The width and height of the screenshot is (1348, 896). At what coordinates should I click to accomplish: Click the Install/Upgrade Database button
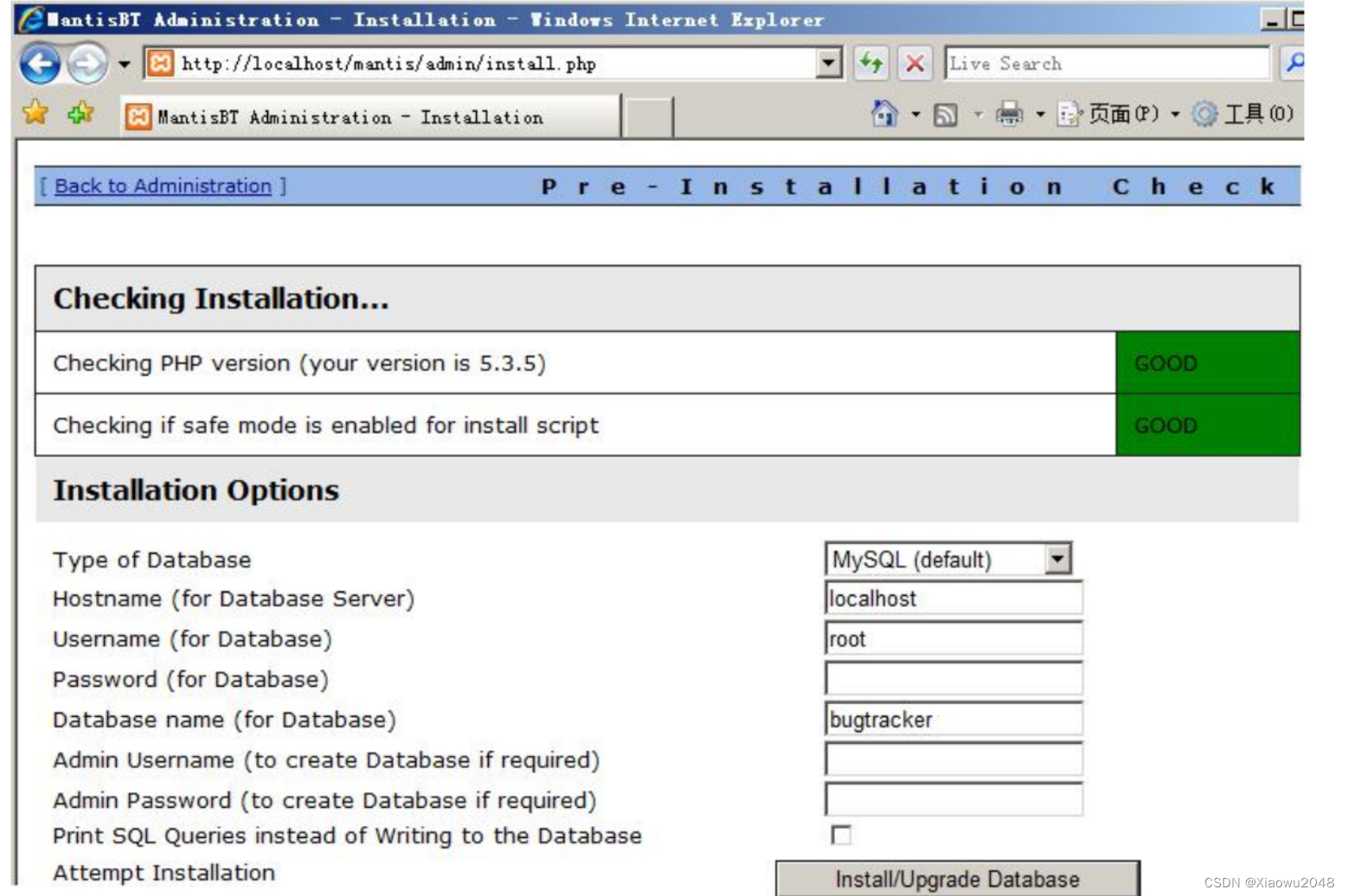957,879
